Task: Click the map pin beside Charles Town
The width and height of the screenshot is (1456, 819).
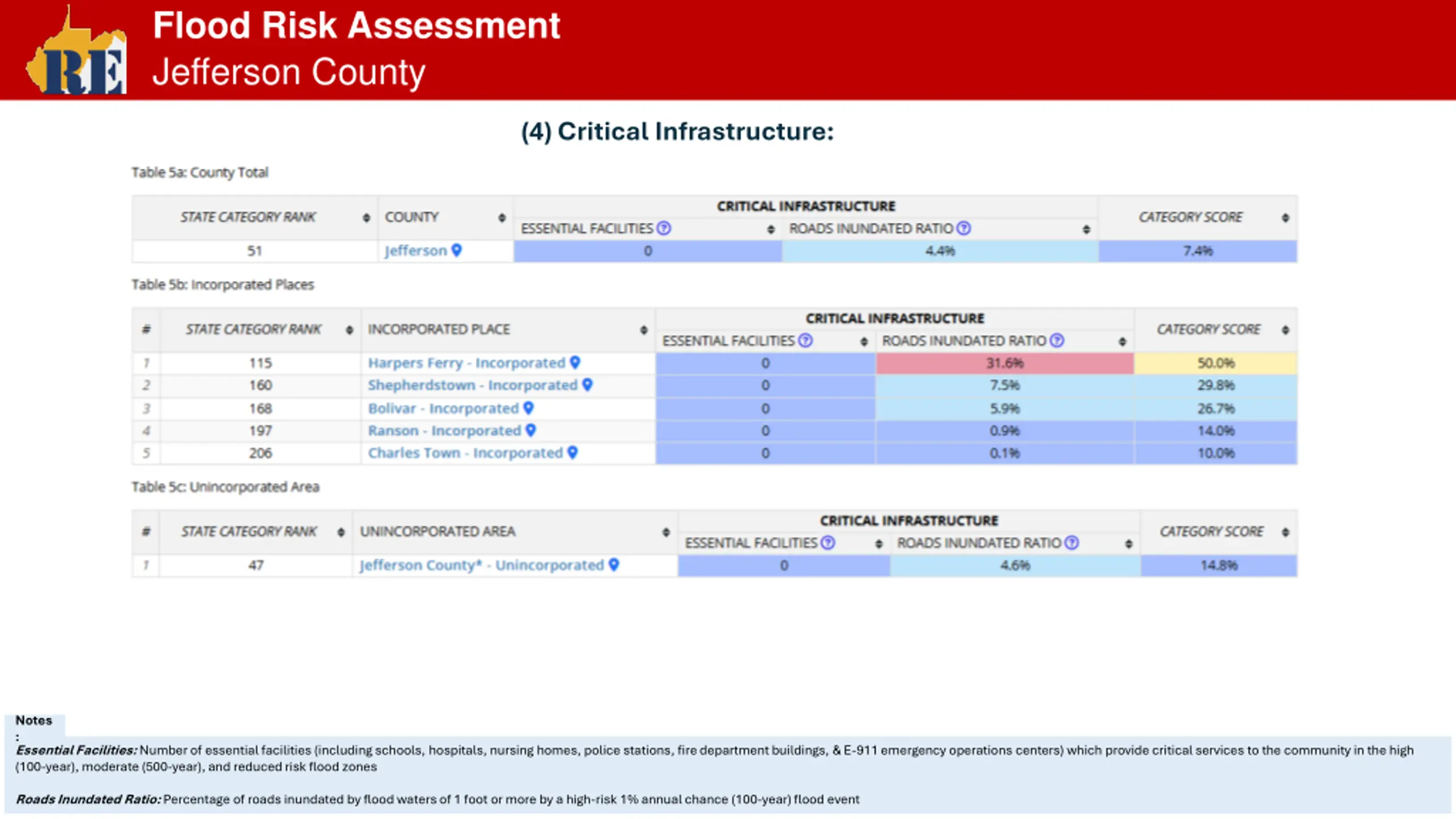Action: click(573, 453)
